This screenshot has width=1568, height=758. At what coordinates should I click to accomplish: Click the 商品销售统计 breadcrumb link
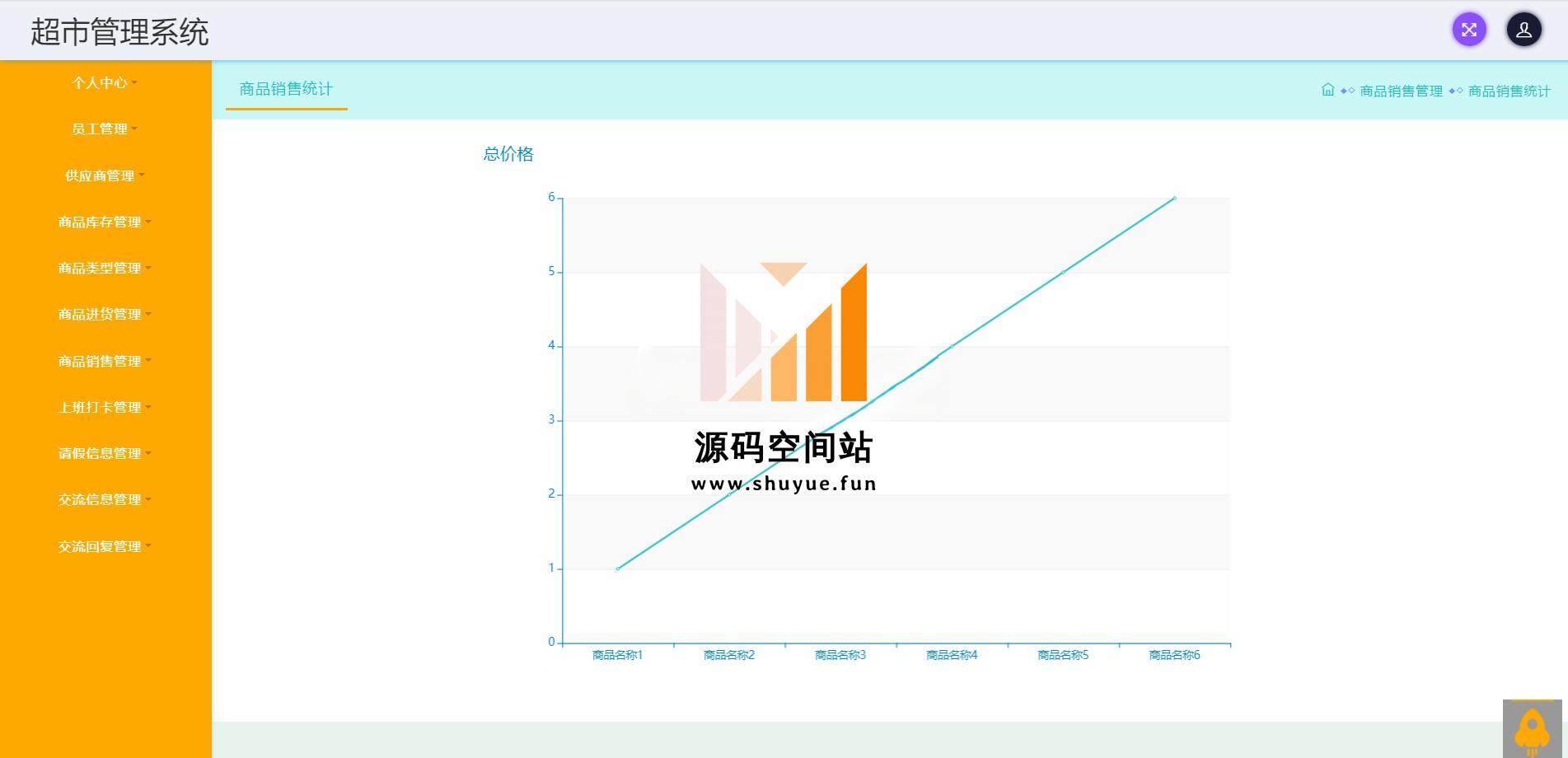click(1509, 91)
